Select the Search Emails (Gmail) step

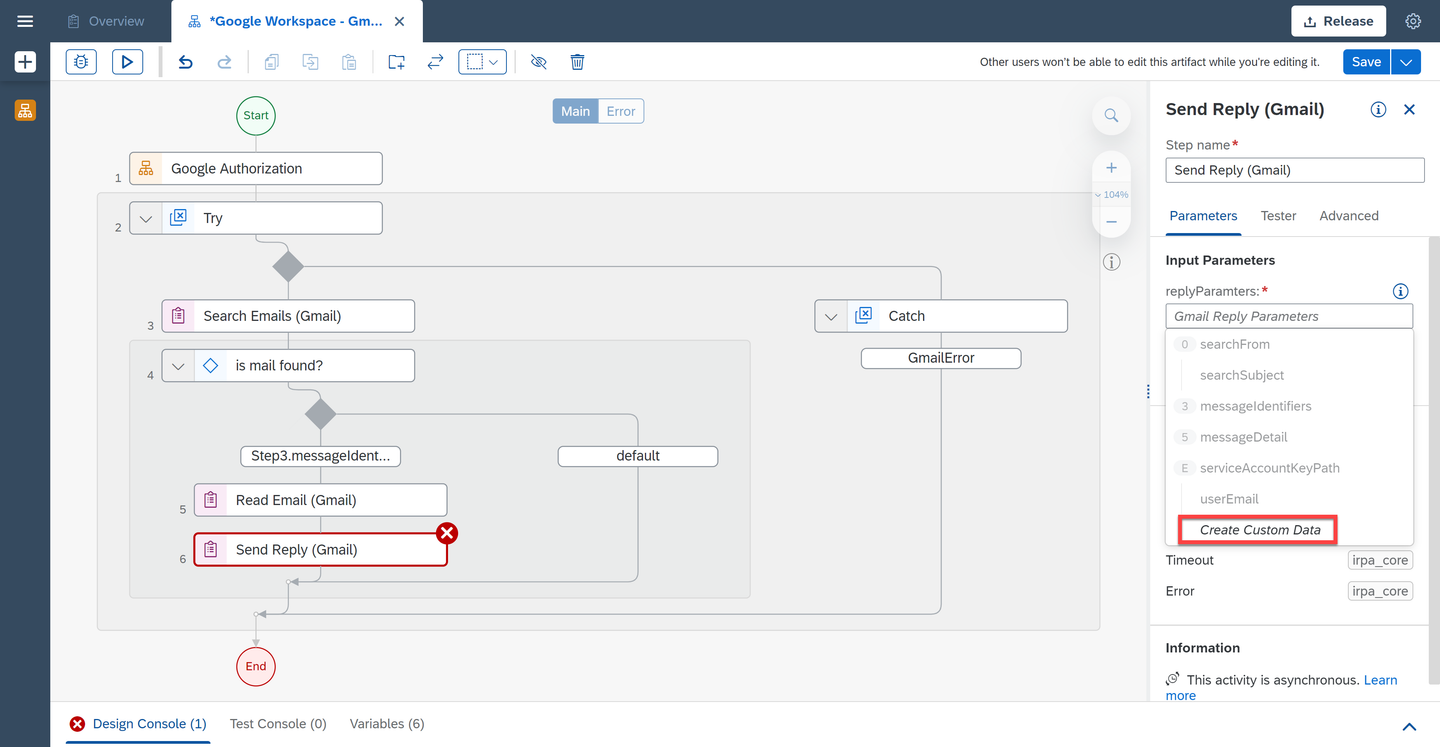288,316
